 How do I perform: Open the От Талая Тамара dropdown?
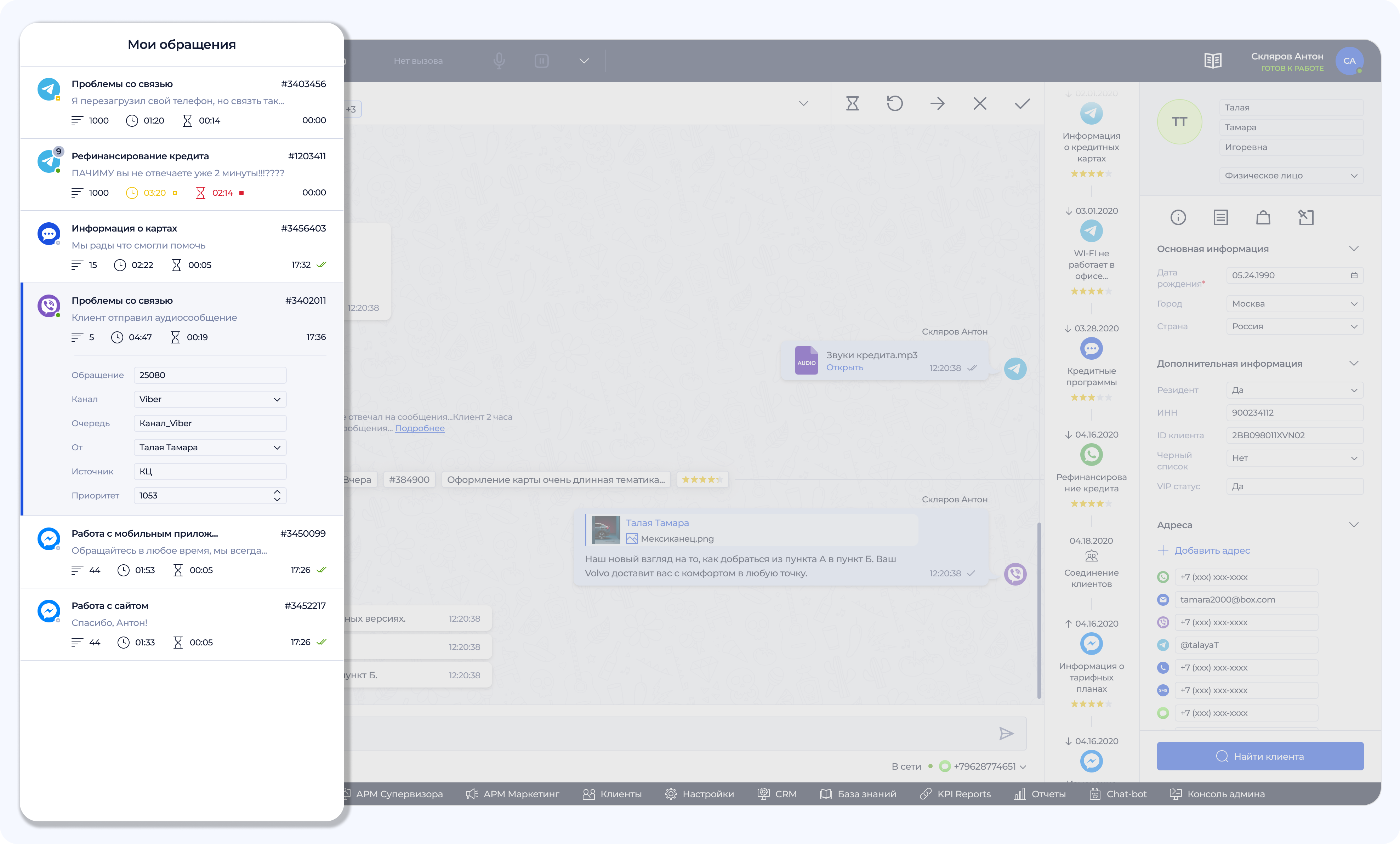(x=210, y=447)
